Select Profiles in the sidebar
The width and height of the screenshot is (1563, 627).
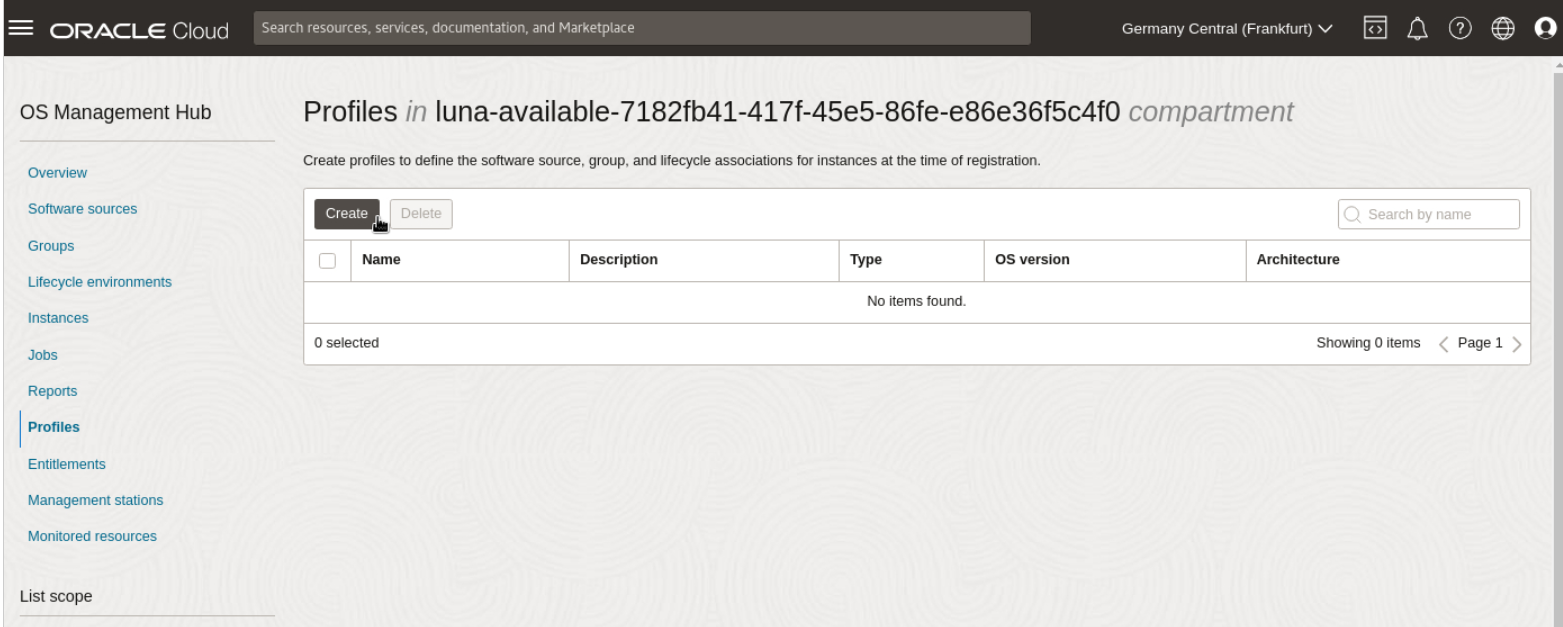point(54,427)
